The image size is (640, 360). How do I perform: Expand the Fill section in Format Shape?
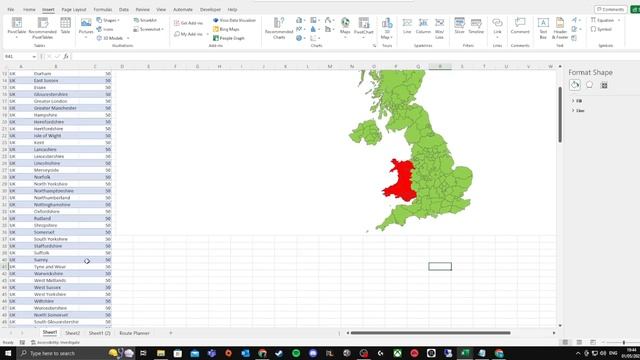[x=577, y=101]
